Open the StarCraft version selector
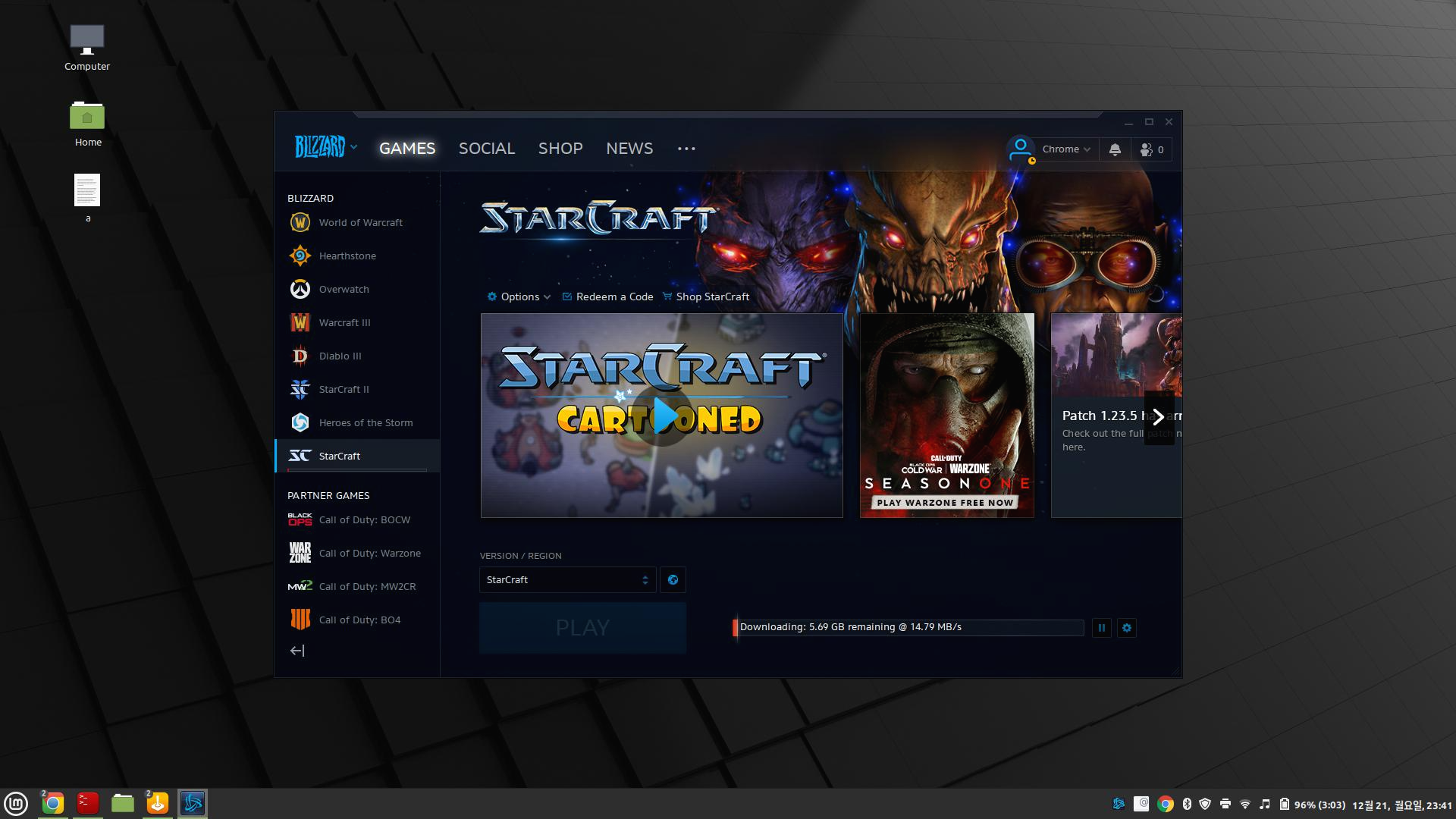This screenshot has width=1456, height=819. pyautogui.click(x=567, y=580)
